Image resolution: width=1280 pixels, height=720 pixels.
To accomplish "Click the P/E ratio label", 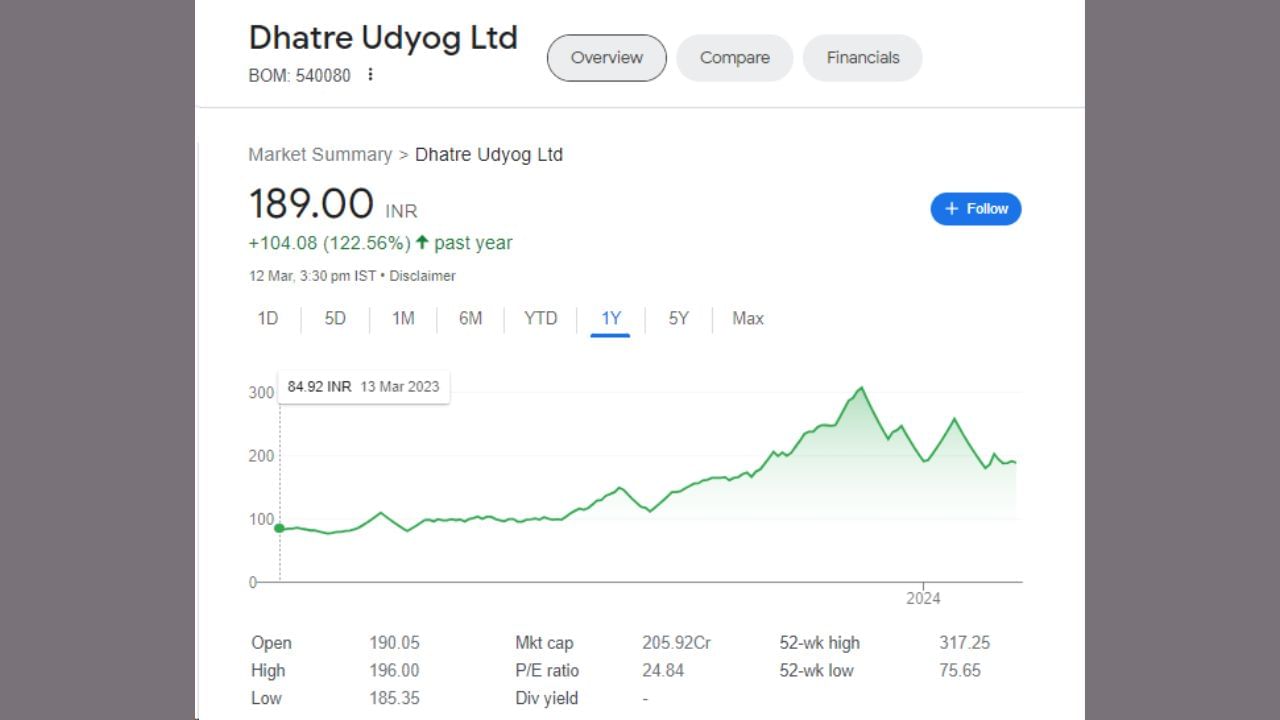I will point(547,671).
